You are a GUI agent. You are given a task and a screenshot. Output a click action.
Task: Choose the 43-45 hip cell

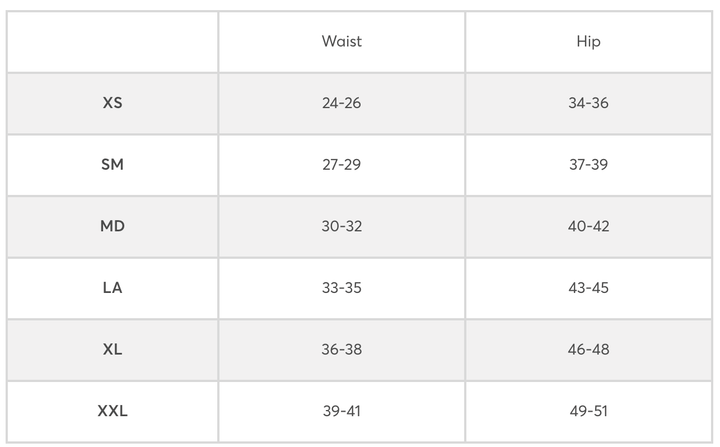pos(588,288)
